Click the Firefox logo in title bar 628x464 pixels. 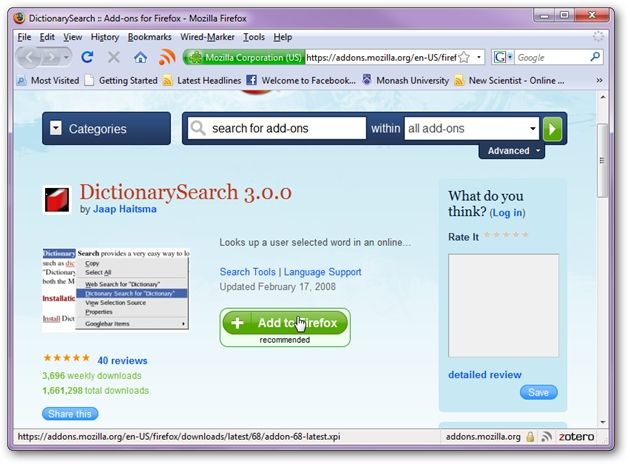tap(19, 18)
